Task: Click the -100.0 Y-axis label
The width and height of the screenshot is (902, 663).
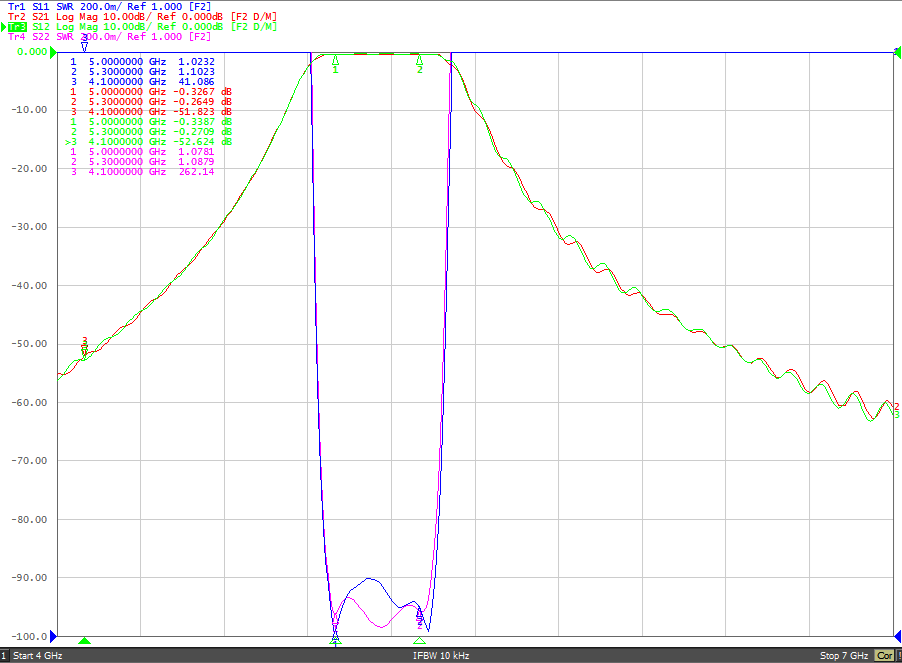Action: click(x=29, y=637)
